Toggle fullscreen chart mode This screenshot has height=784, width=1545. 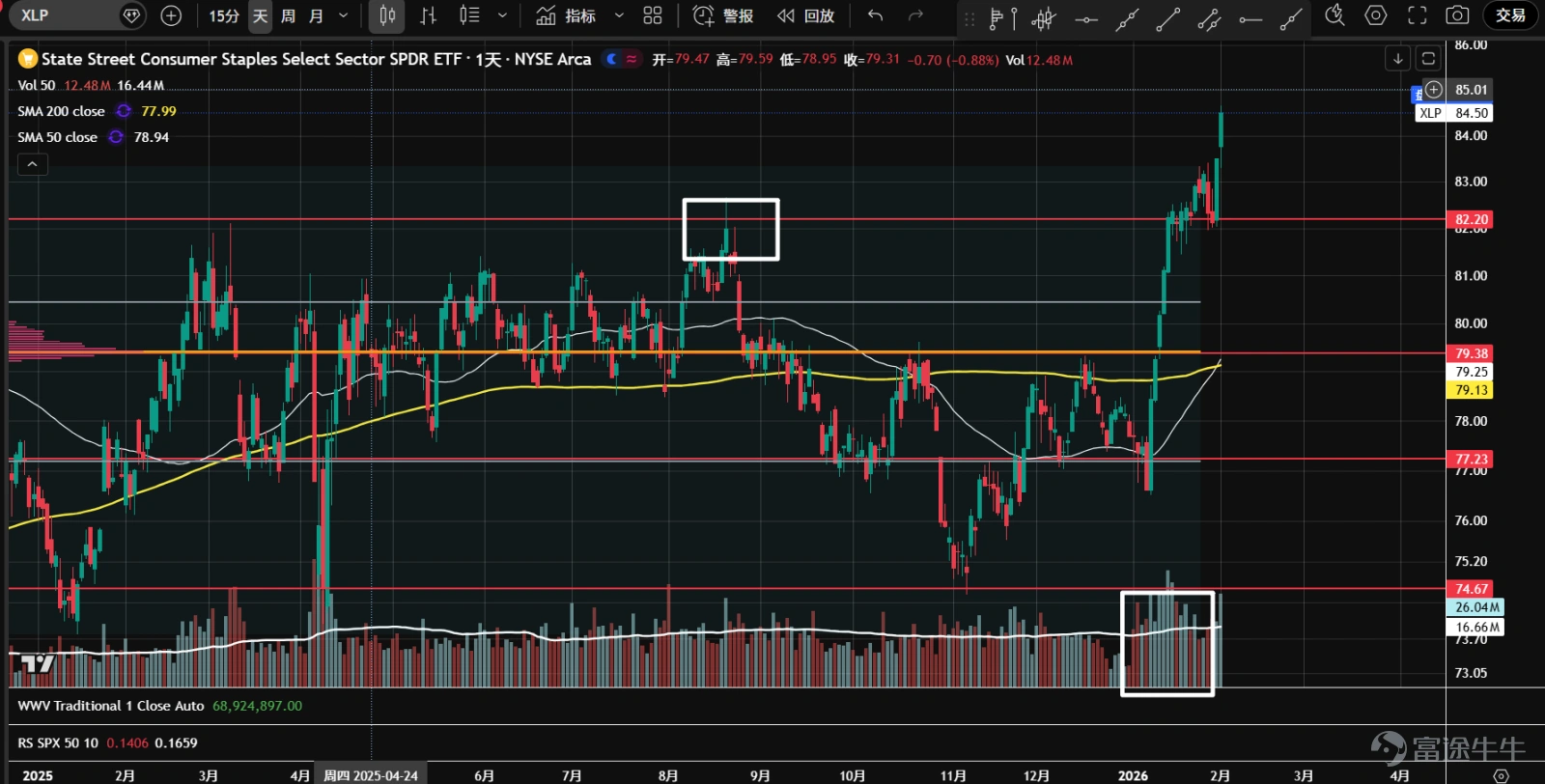point(1417,15)
